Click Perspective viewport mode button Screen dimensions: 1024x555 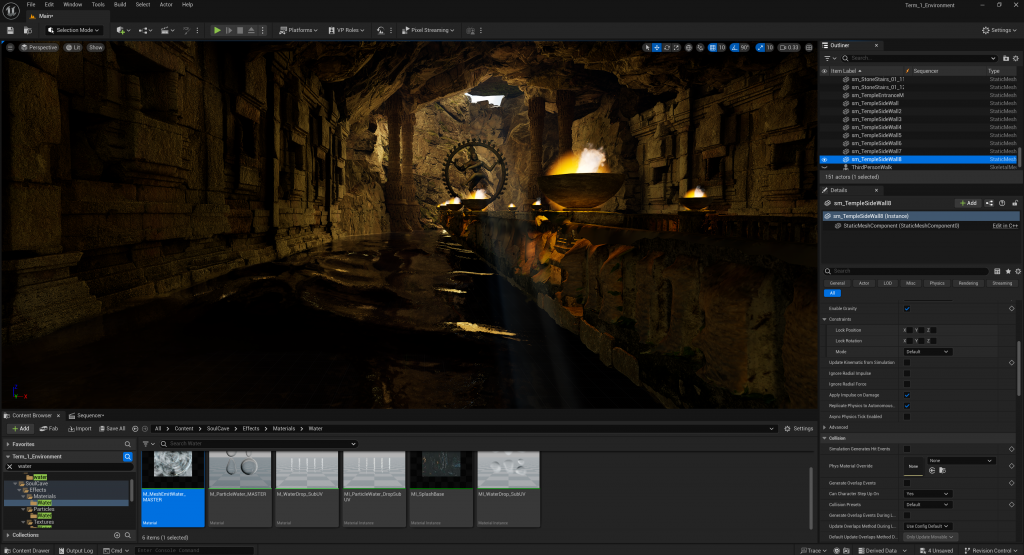(39, 47)
